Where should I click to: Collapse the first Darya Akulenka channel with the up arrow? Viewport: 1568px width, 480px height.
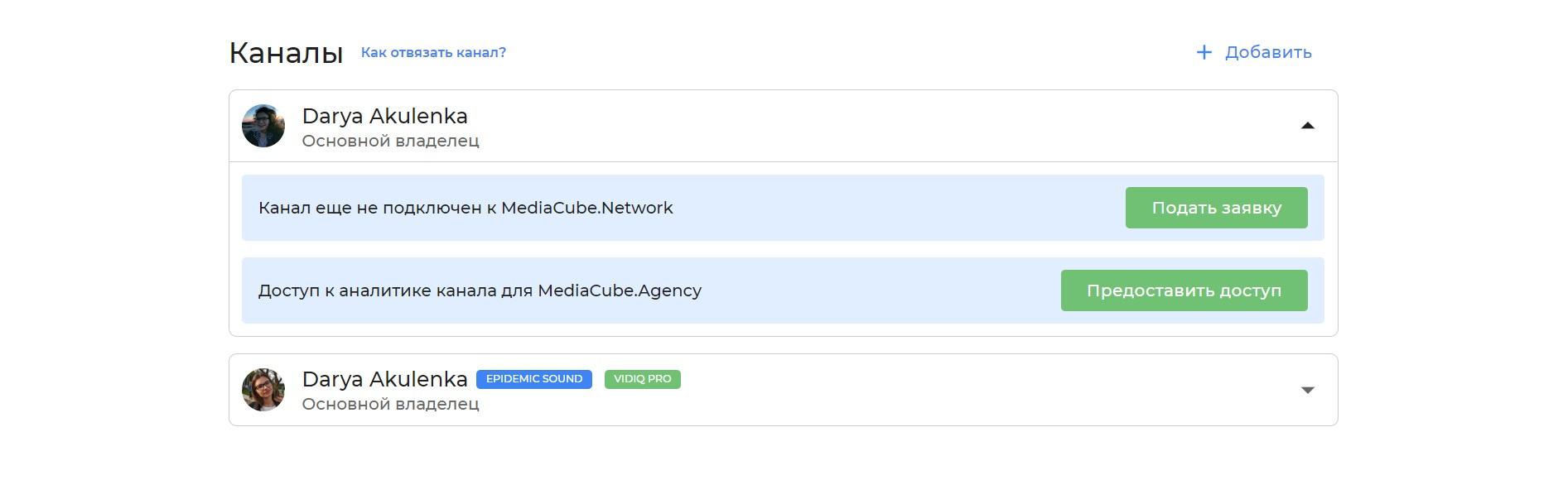point(1307,126)
